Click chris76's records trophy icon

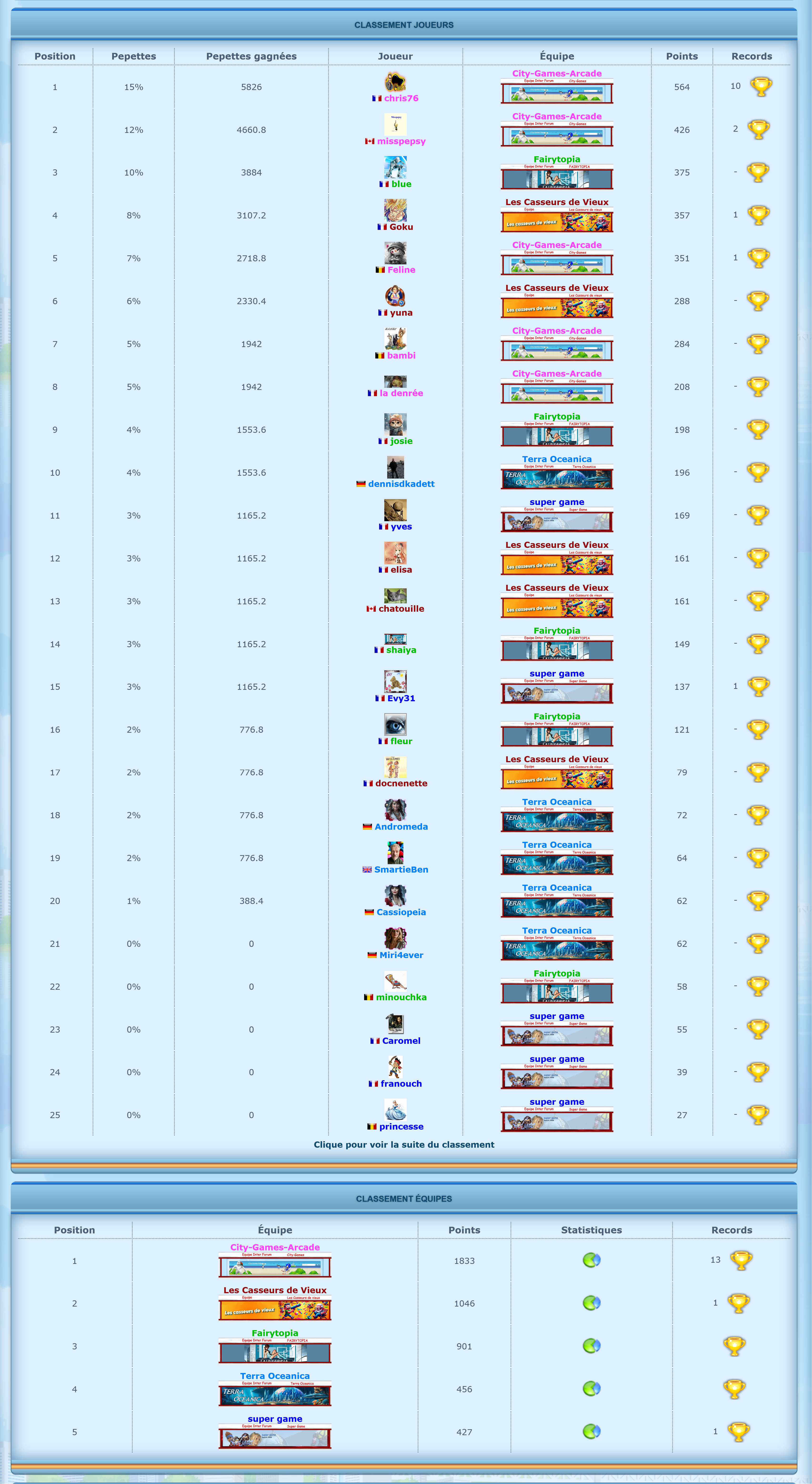click(761, 87)
